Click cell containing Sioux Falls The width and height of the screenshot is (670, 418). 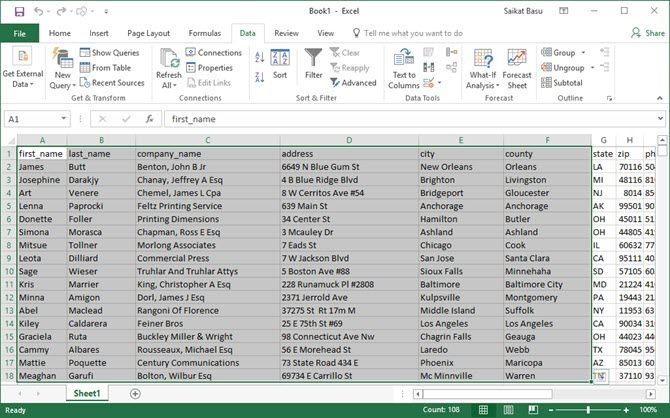461,271
